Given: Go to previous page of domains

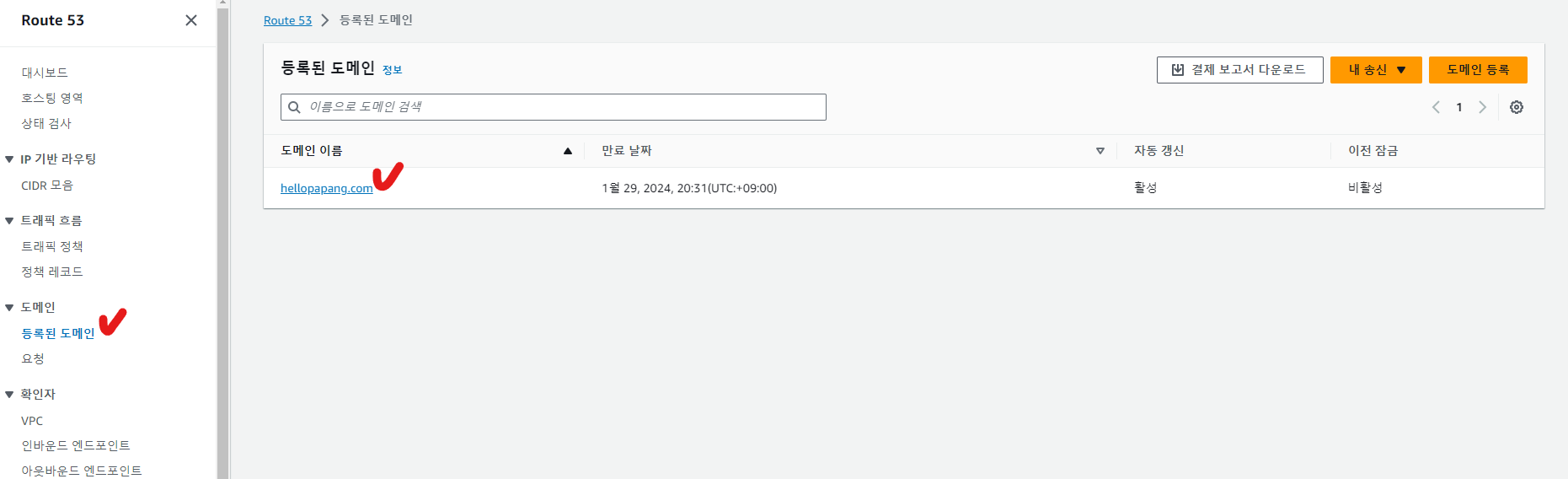Looking at the screenshot, I should [1436, 107].
